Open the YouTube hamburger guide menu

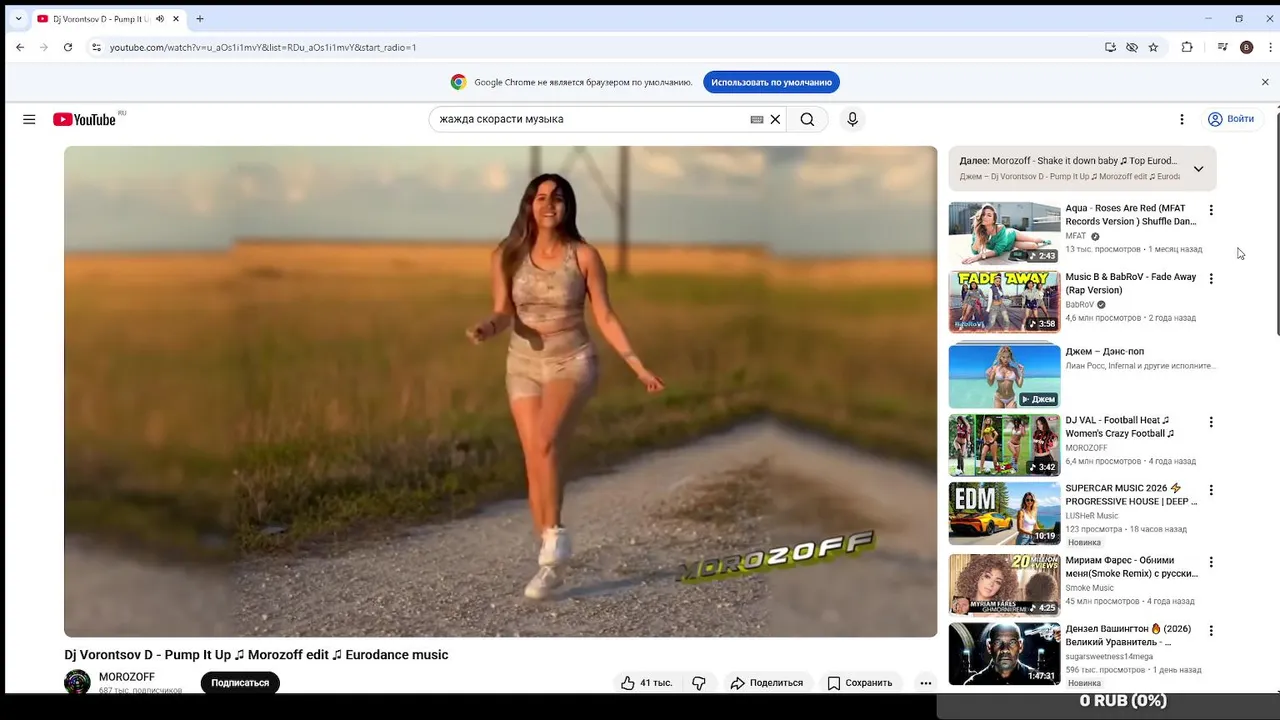(x=29, y=119)
